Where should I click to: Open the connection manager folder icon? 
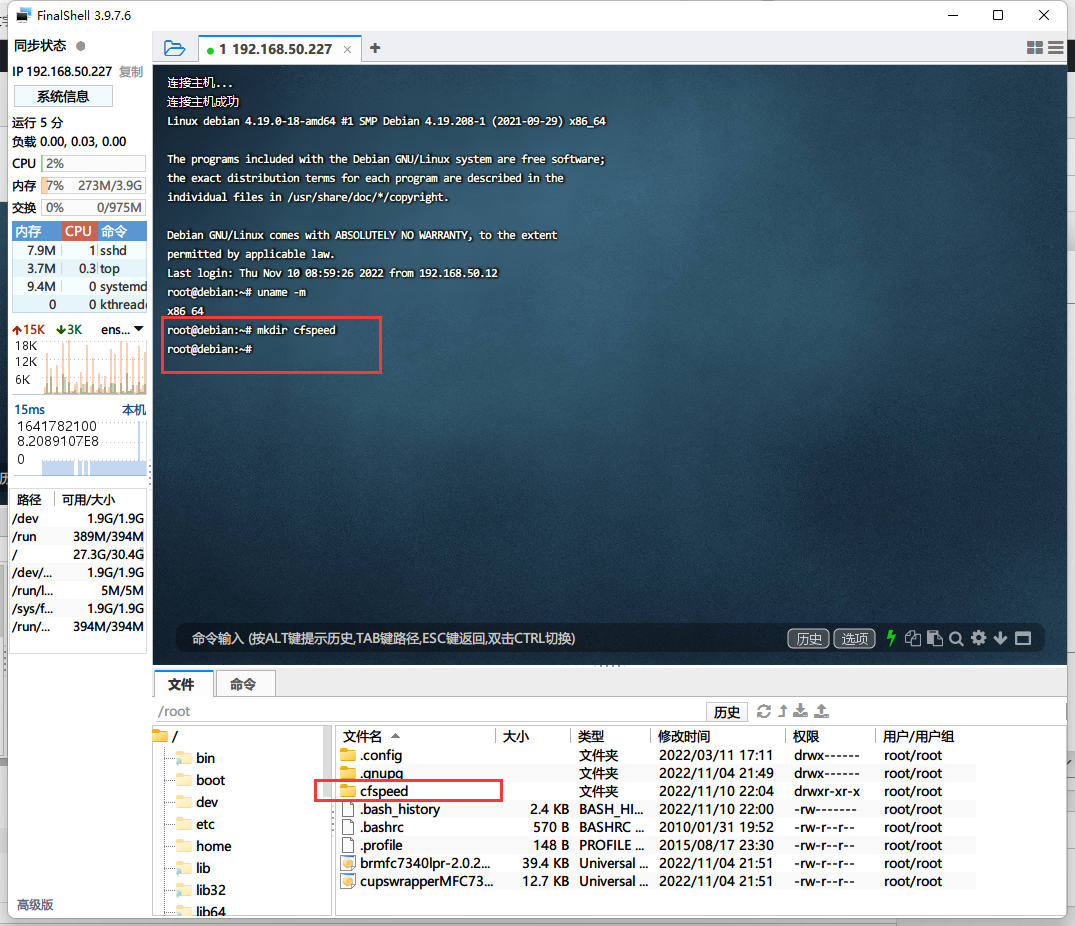[x=175, y=48]
